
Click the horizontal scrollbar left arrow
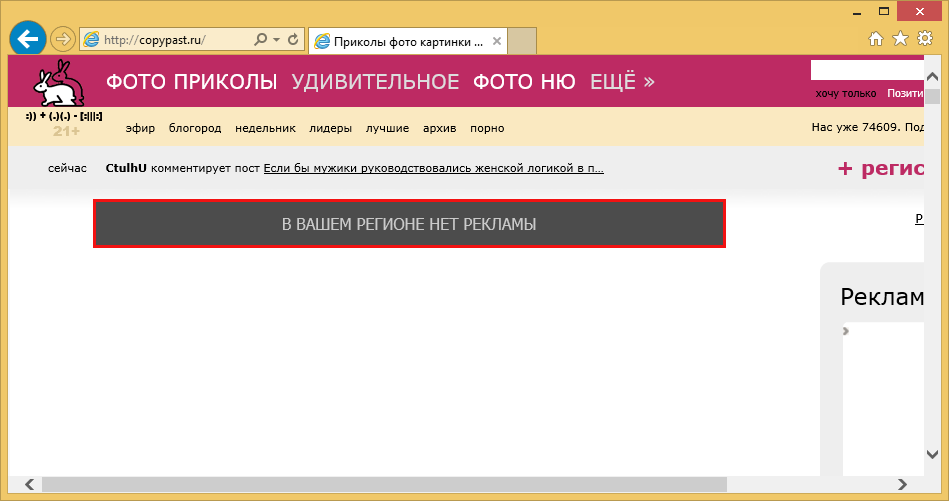click(x=29, y=484)
